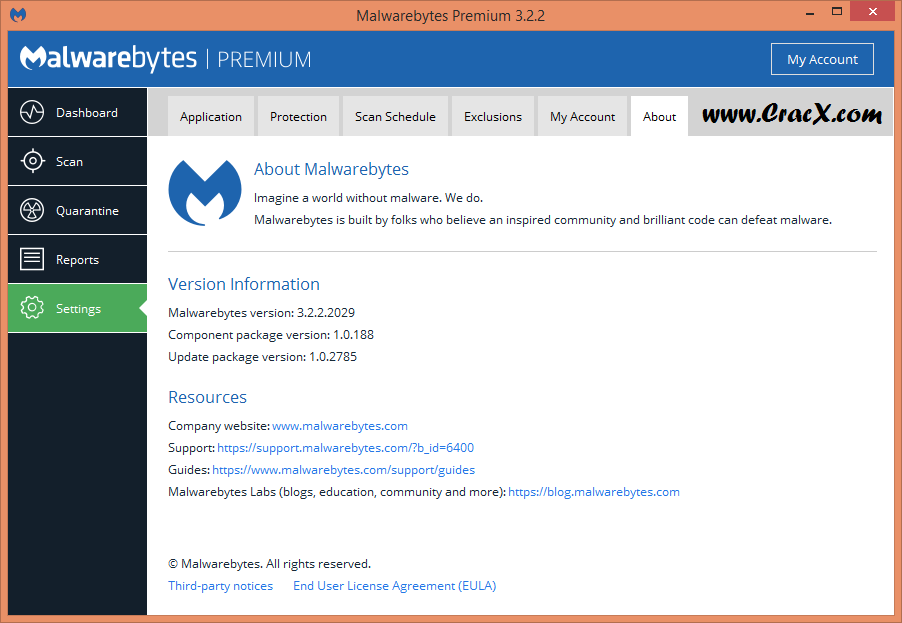Minimize the Malwarebytes window
Viewport: 902px width, 623px height.
810,13
